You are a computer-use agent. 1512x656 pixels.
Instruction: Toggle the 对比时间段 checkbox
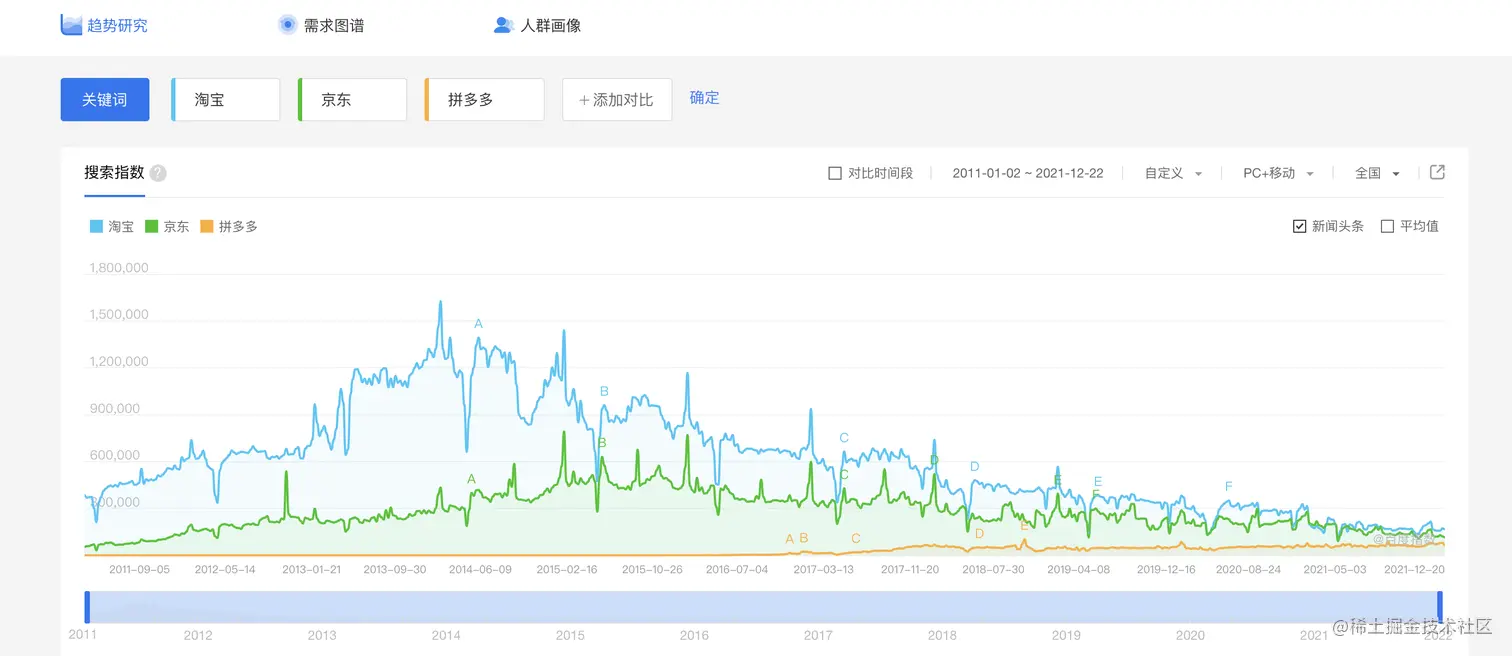click(x=835, y=173)
